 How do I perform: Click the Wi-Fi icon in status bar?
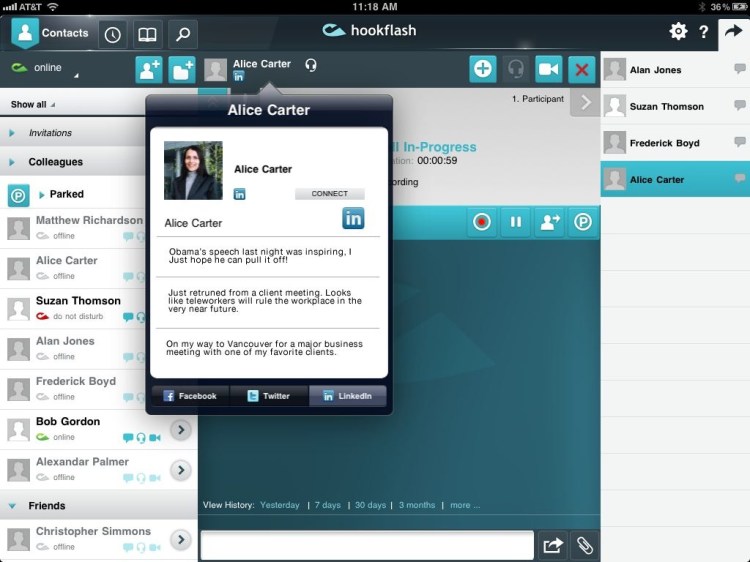pos(53,7)
